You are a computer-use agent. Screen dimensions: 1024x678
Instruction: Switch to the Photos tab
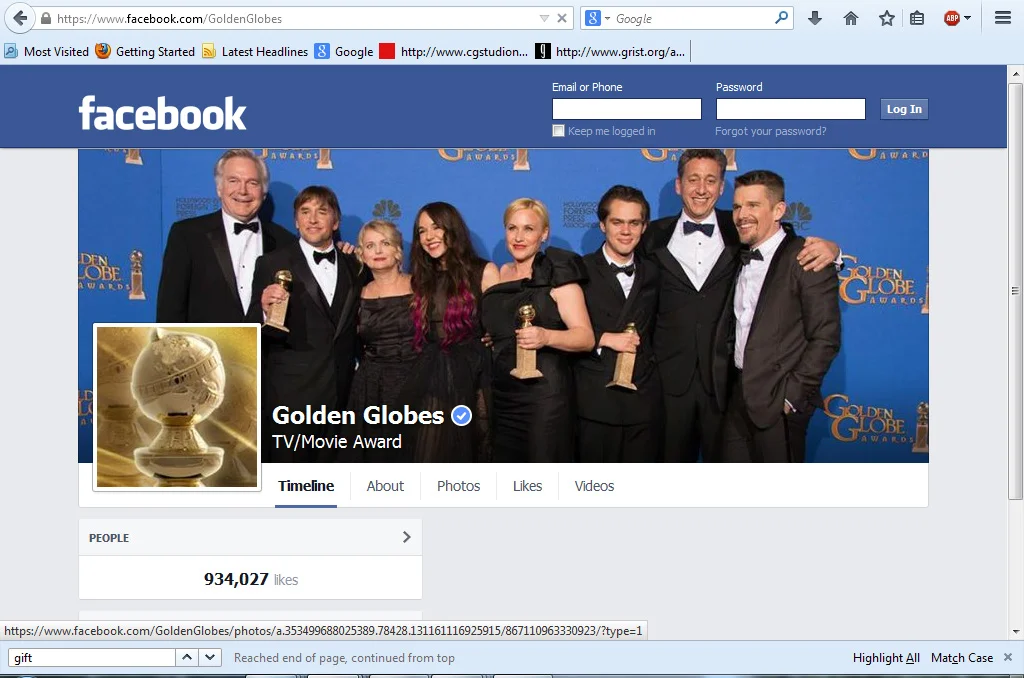click(458, 486)
